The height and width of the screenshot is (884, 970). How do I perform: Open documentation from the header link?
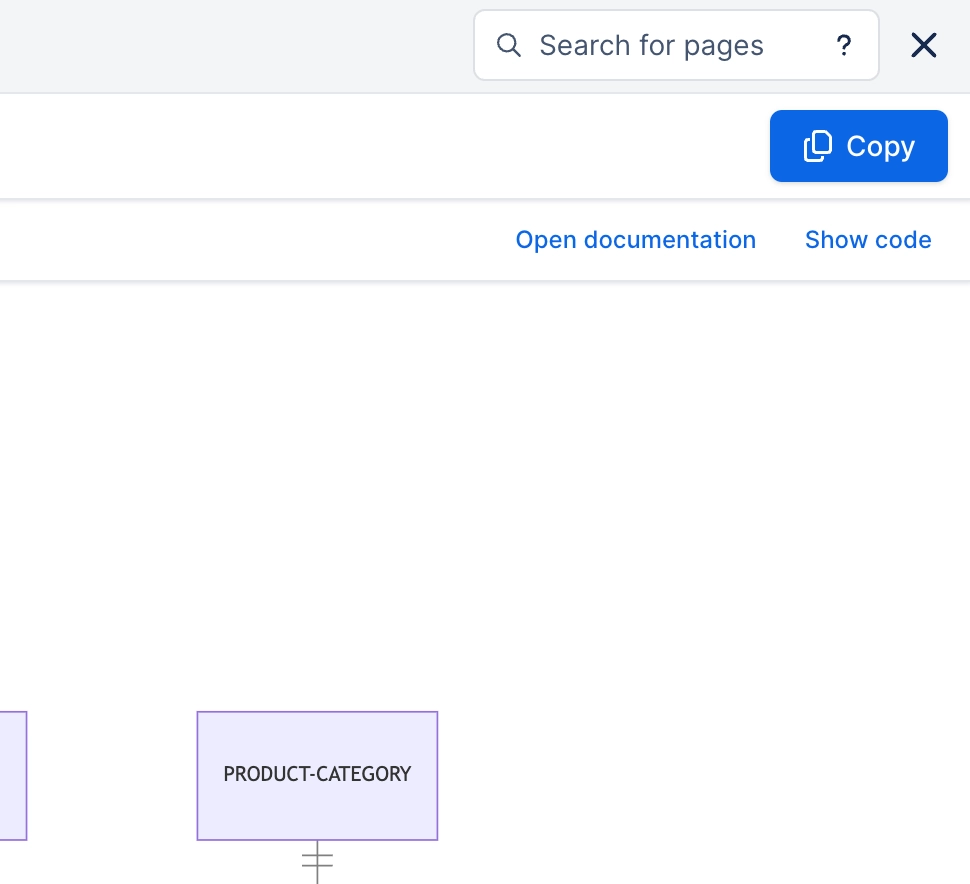[x=635, y=240]
